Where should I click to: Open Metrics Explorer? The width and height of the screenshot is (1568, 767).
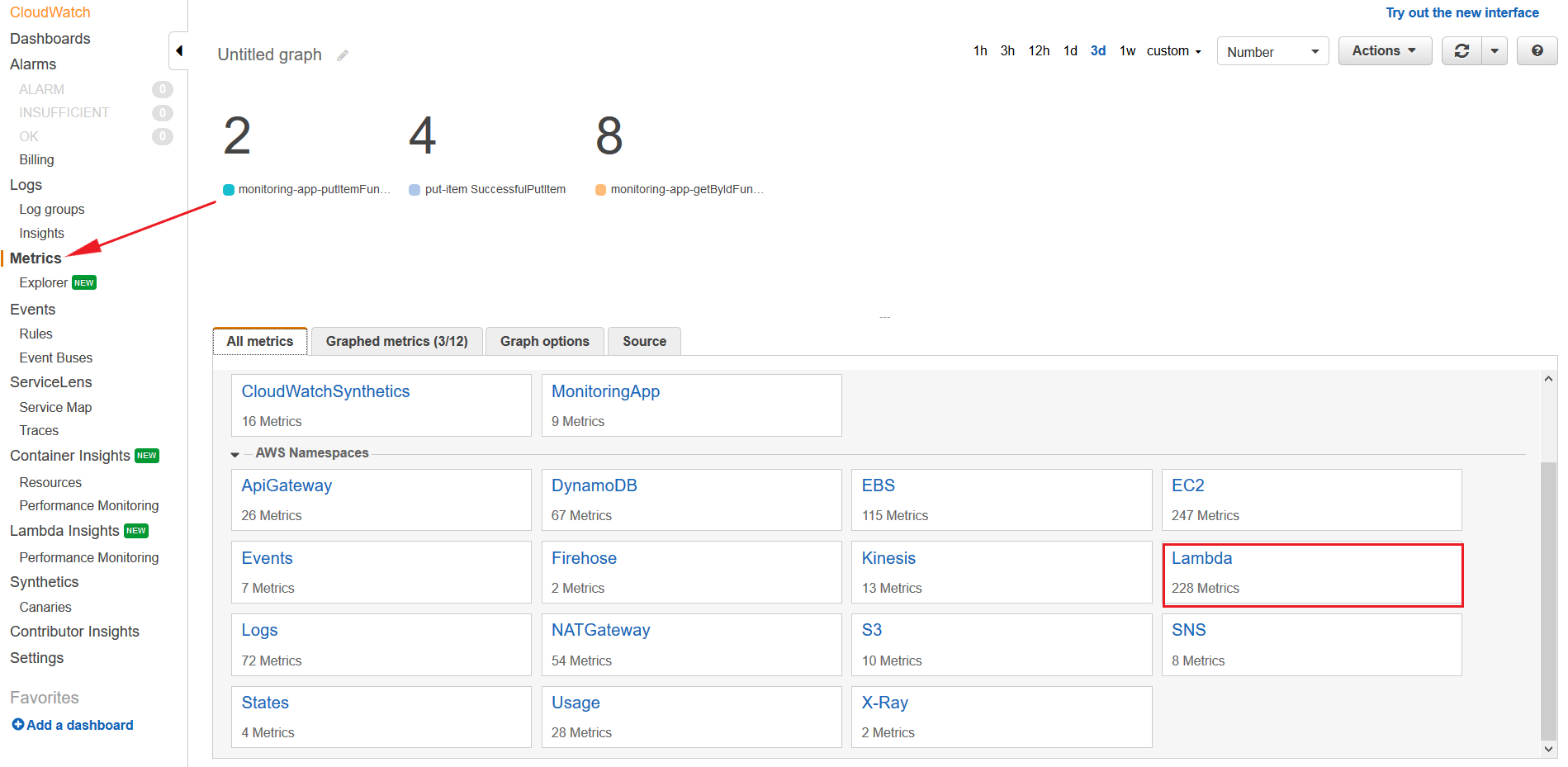[x=43, y=283]
